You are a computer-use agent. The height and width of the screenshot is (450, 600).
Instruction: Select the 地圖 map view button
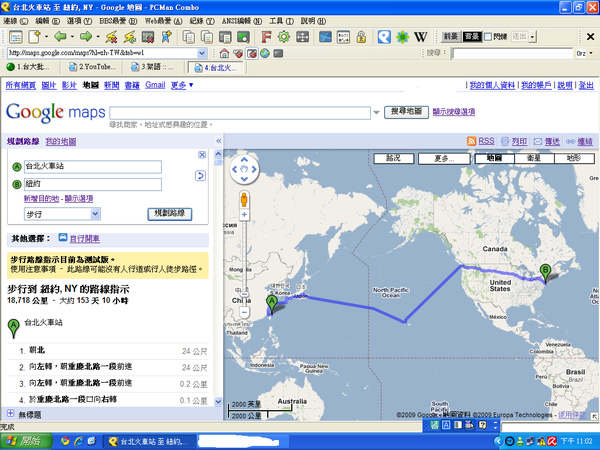(494, 158)
